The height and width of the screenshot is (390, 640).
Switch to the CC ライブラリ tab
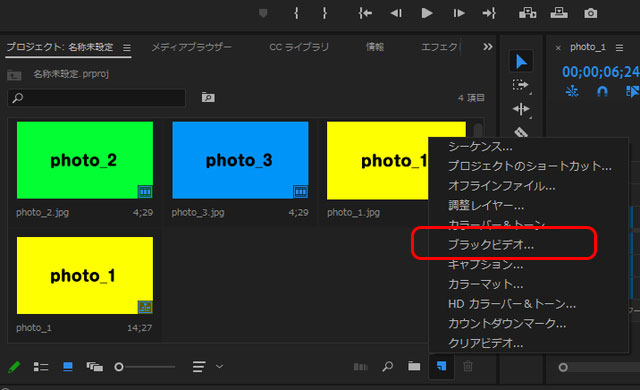point(299,47)
